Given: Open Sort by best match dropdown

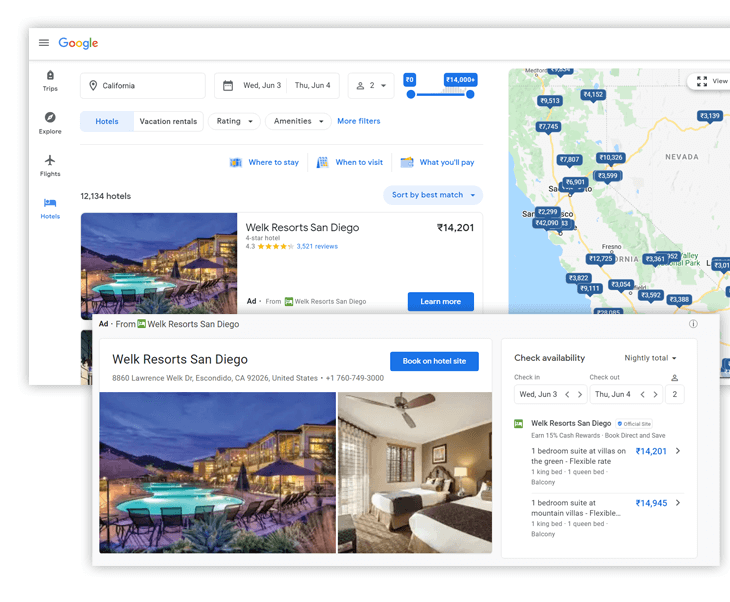Looking at the screenshot, I should (433, 195).
